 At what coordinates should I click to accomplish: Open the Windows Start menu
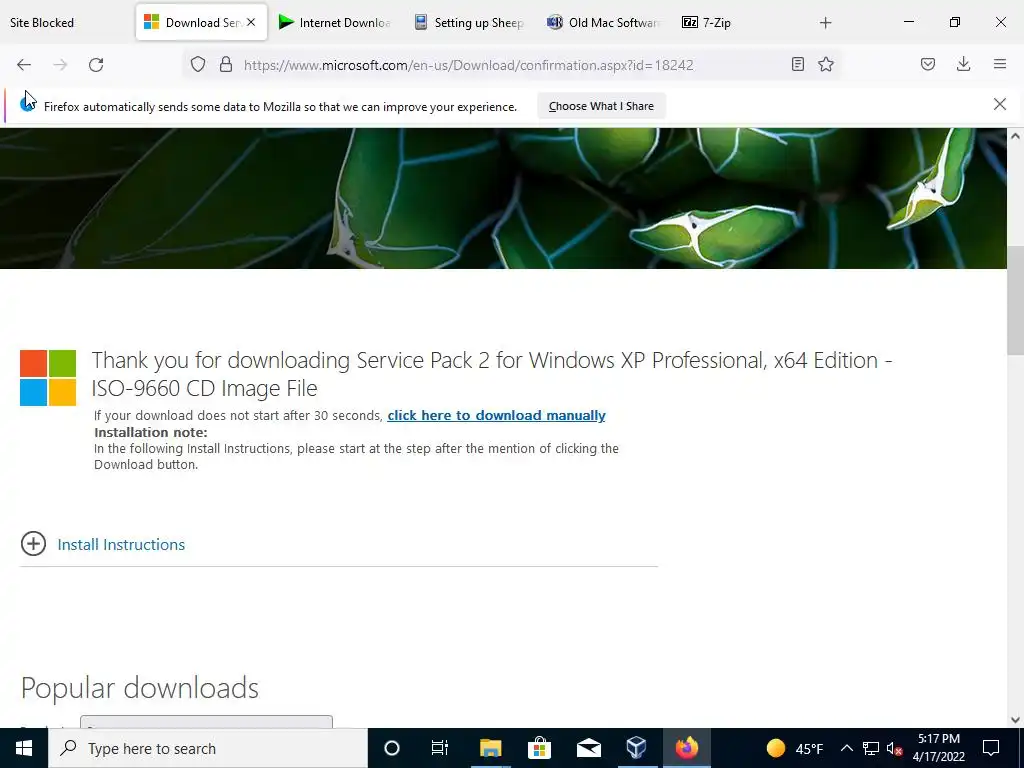[x=24, y=748]
